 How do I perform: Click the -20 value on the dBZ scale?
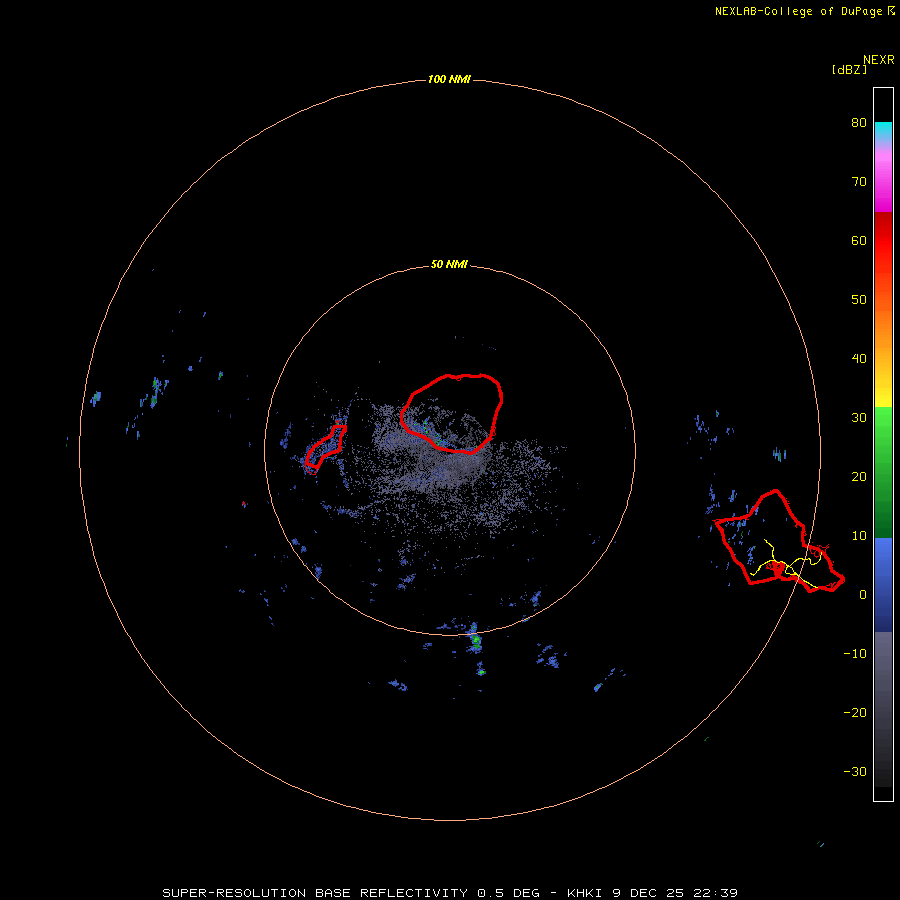click(855, 713)
